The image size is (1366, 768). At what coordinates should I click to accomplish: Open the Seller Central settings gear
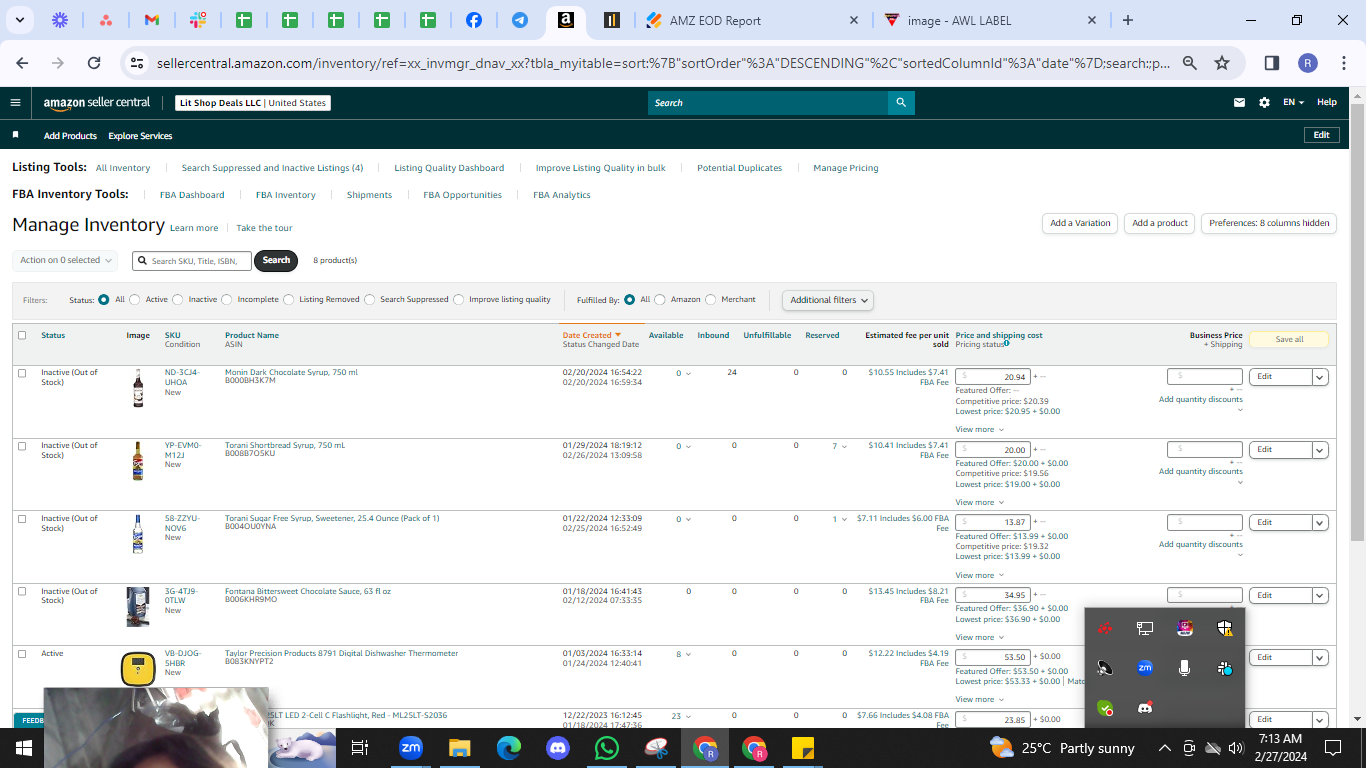(x=1265, y=102)
